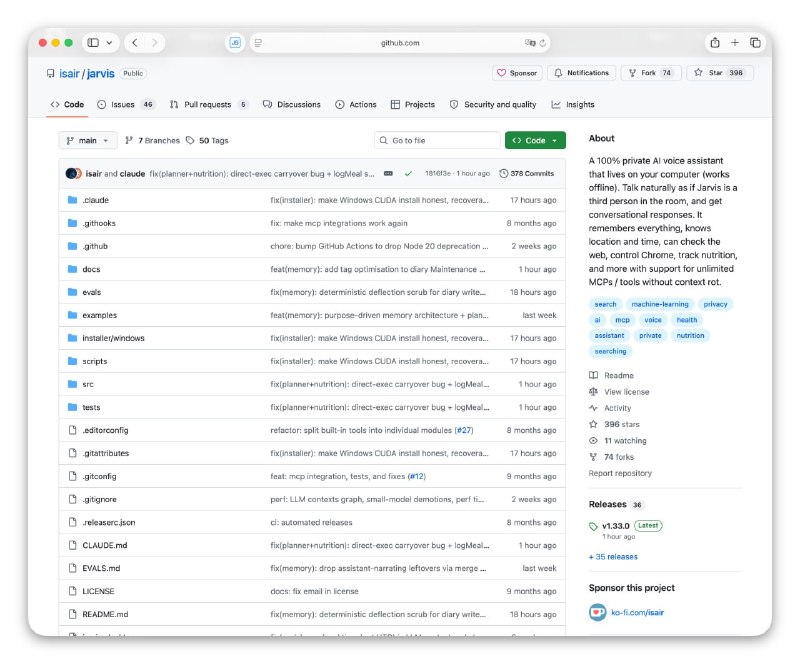Open the evals folder

(92, 292)
